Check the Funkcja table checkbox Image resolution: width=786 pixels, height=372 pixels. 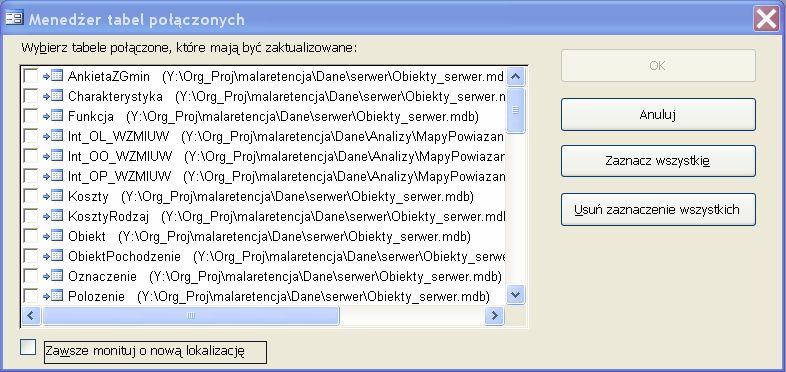(x=31, y=116)
